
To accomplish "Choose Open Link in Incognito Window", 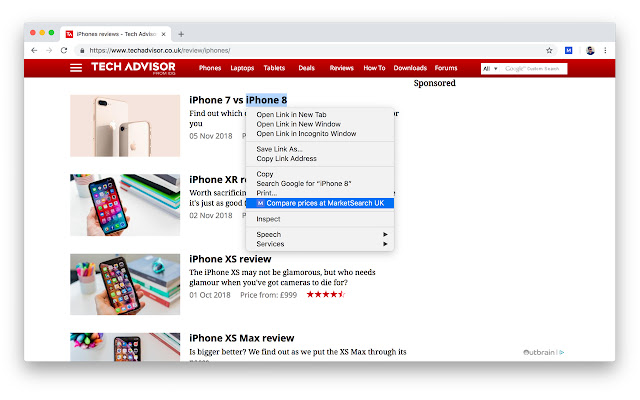I will (320, 133).
